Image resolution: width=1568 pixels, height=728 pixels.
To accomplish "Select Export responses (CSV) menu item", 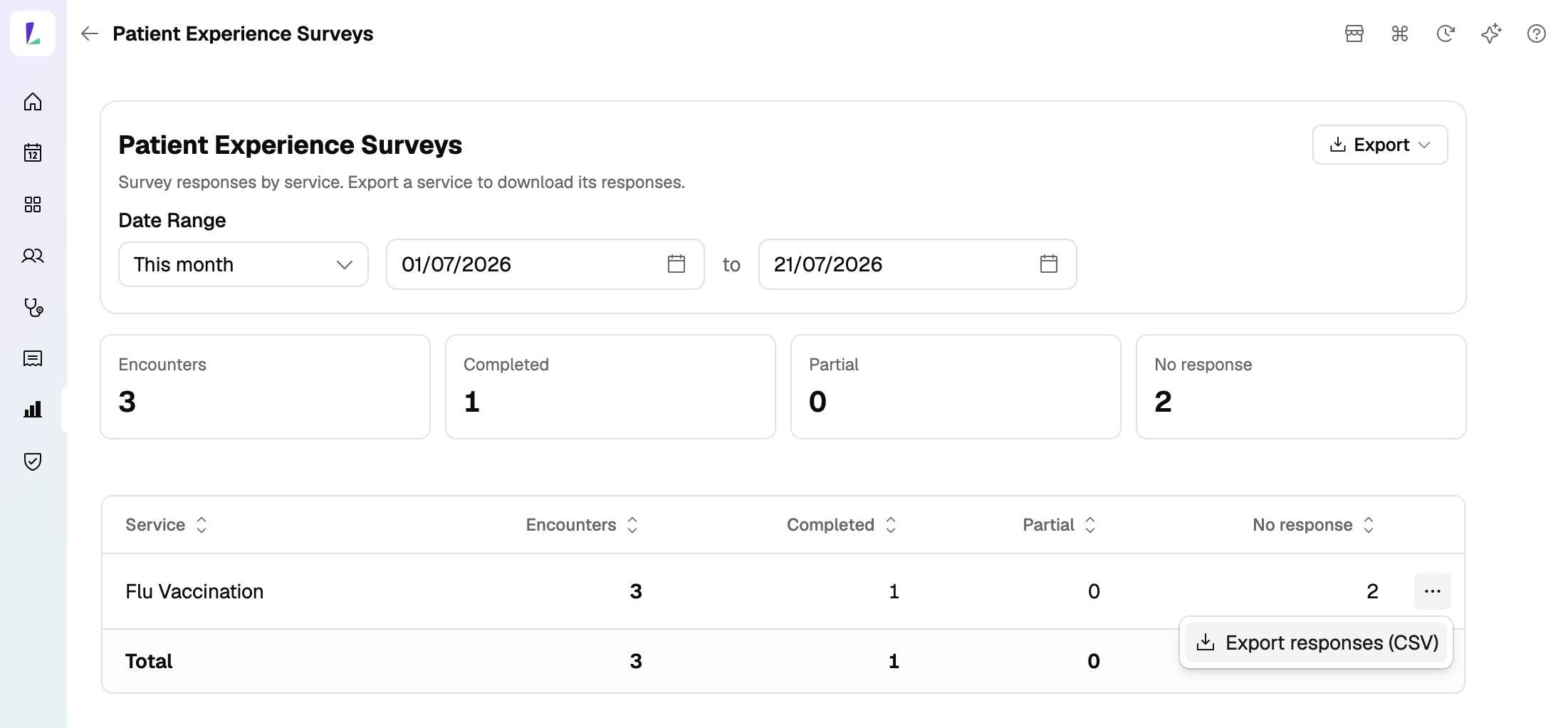I will coord(1316,643).
